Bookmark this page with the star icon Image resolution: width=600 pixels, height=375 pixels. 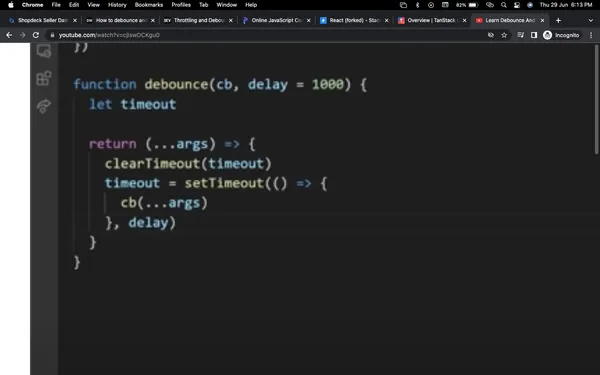[x=504, y=35]
